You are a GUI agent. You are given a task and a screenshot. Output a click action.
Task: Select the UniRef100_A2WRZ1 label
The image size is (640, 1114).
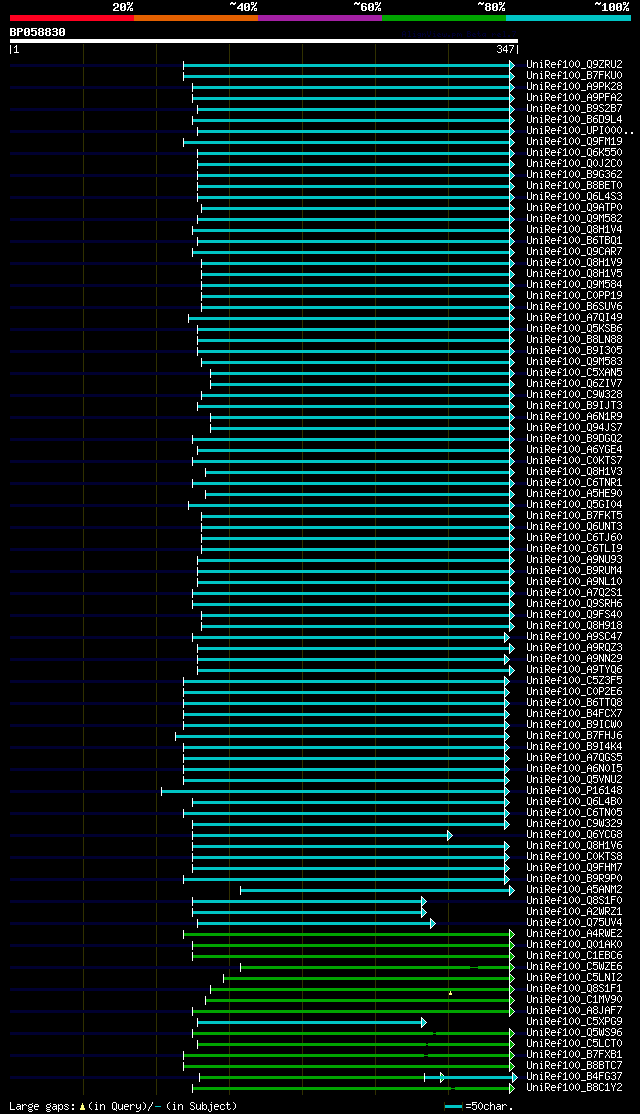click(x=574, y=912)
